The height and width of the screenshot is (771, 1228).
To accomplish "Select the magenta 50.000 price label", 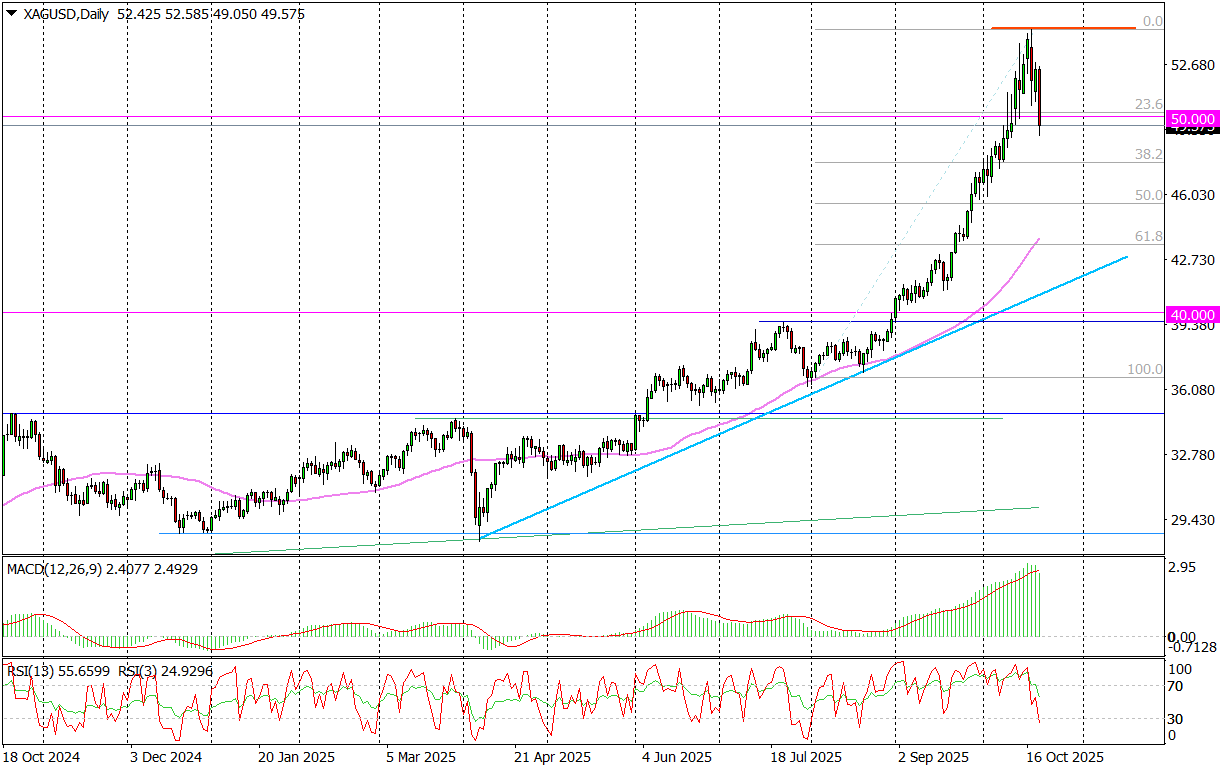I will click(1192, 118).
